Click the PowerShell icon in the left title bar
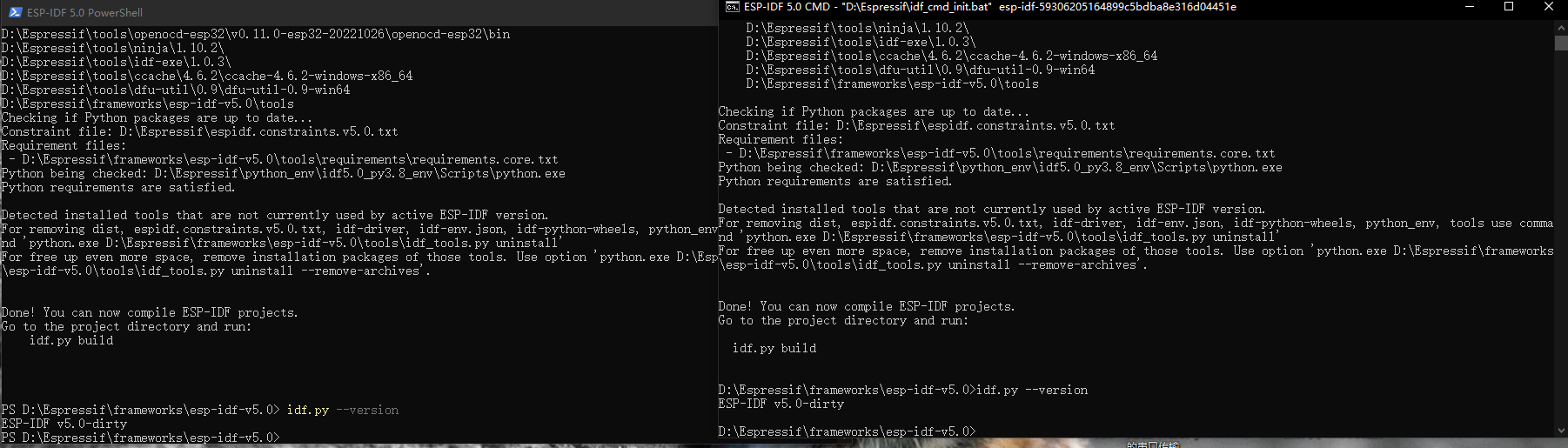Screen dimensions: 1568x448 tap(12, 12)
